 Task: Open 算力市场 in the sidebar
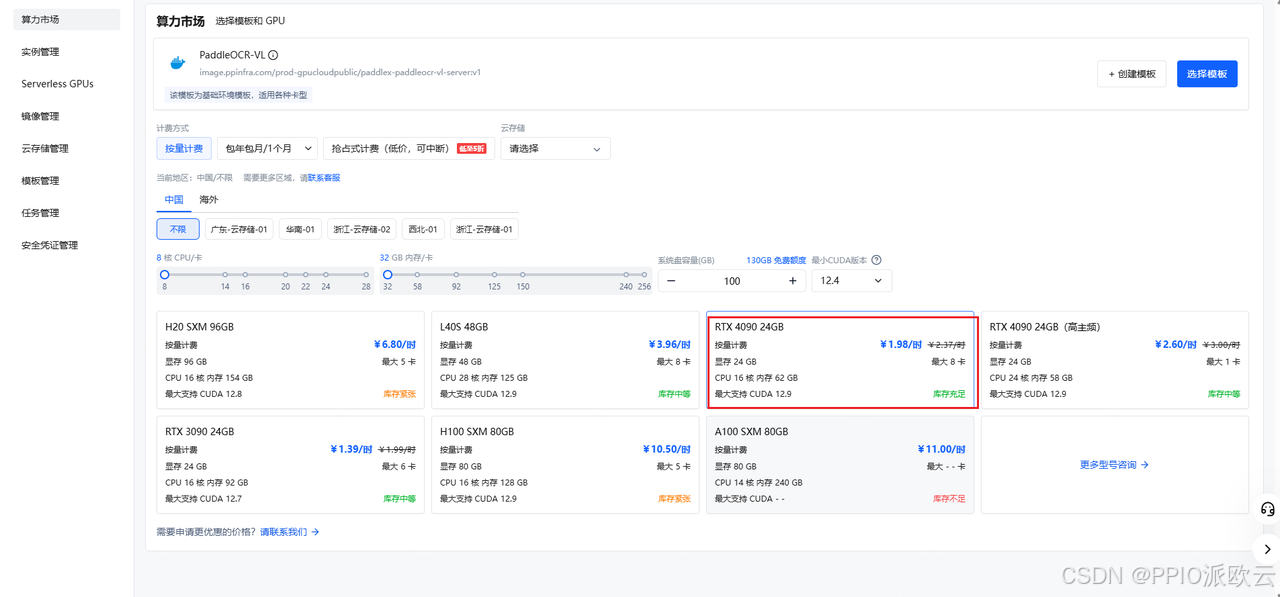coord(67,19)
